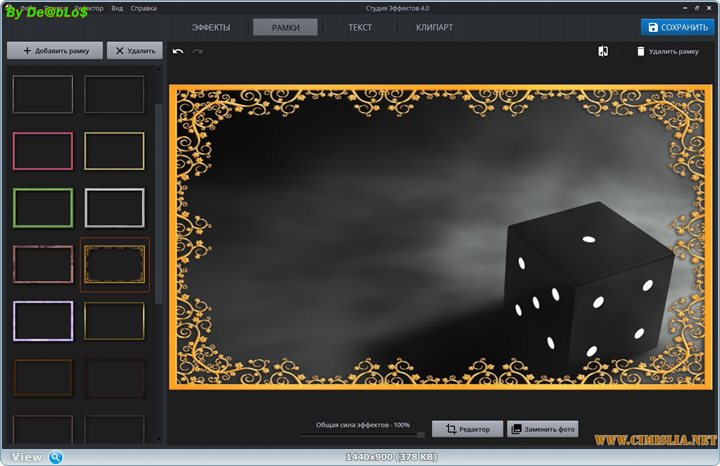
Task: Select the green frame thumbnail
Action: pyautogui.click(x=42, y=208)
